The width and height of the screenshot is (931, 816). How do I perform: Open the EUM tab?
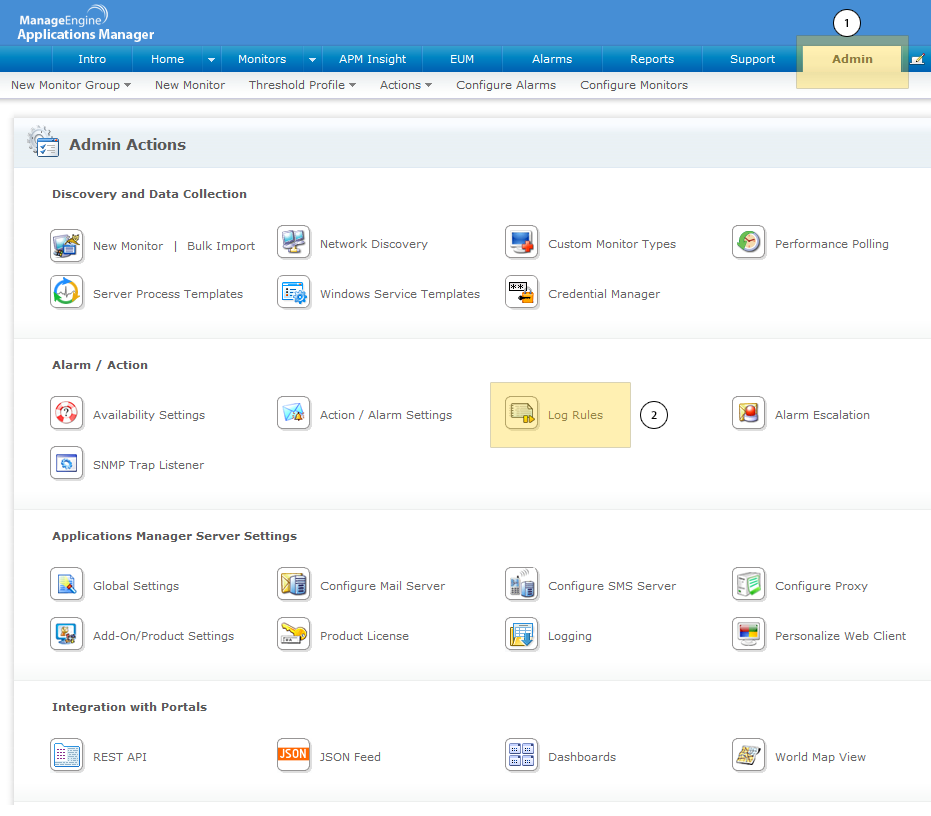click(x=462, y=59)
